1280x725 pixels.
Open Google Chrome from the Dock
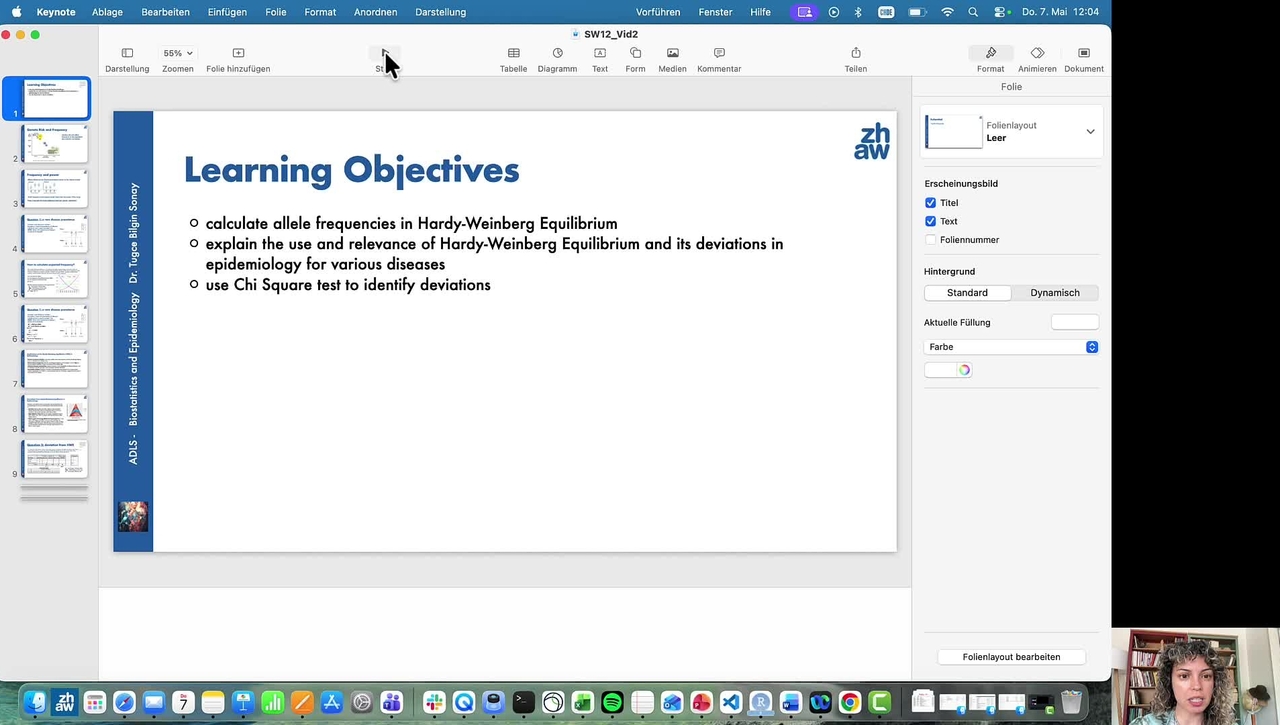tap(850, 703)
